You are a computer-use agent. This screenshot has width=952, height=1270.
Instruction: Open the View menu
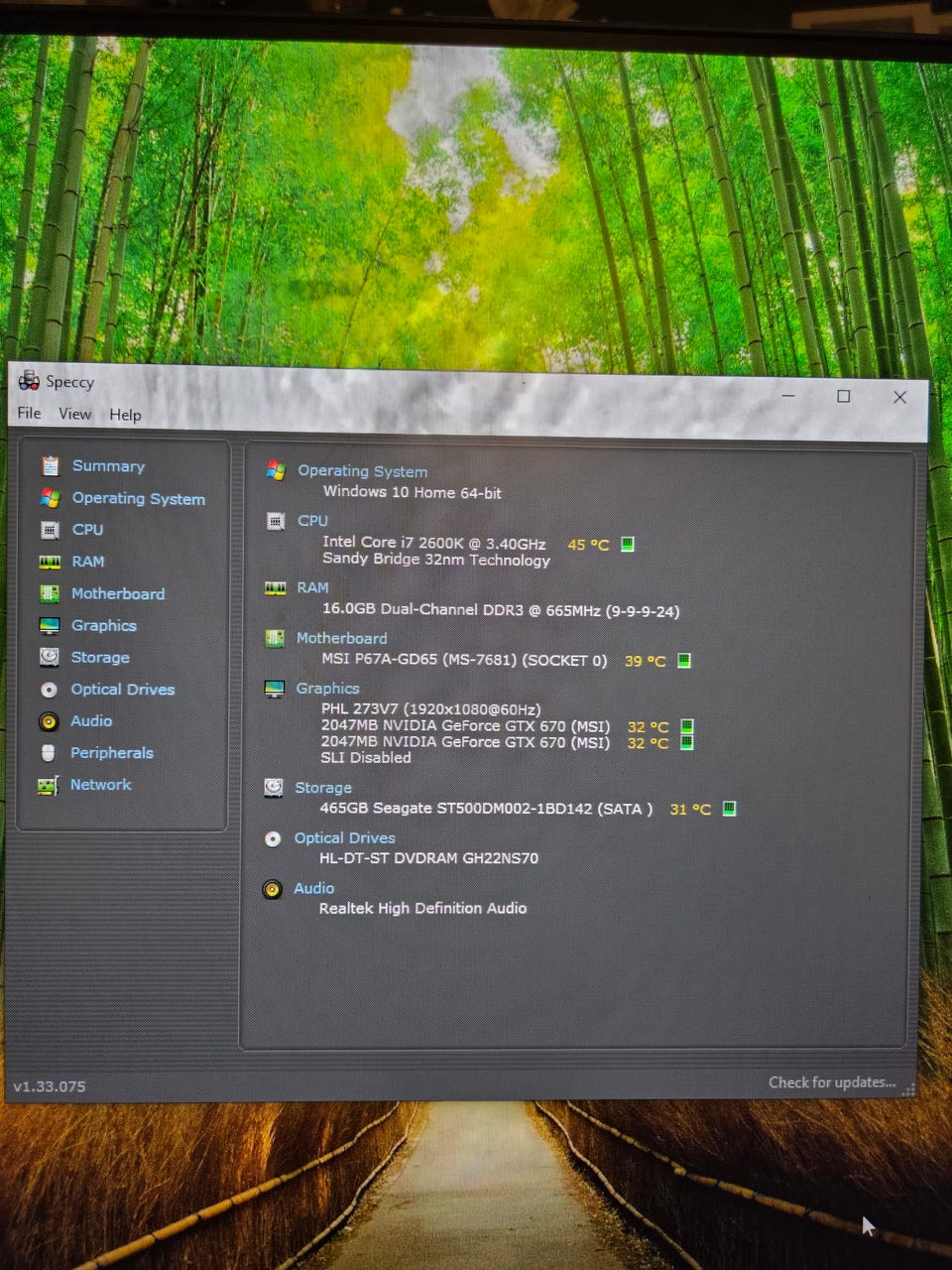pyautogui.click(x=74, y=414)
